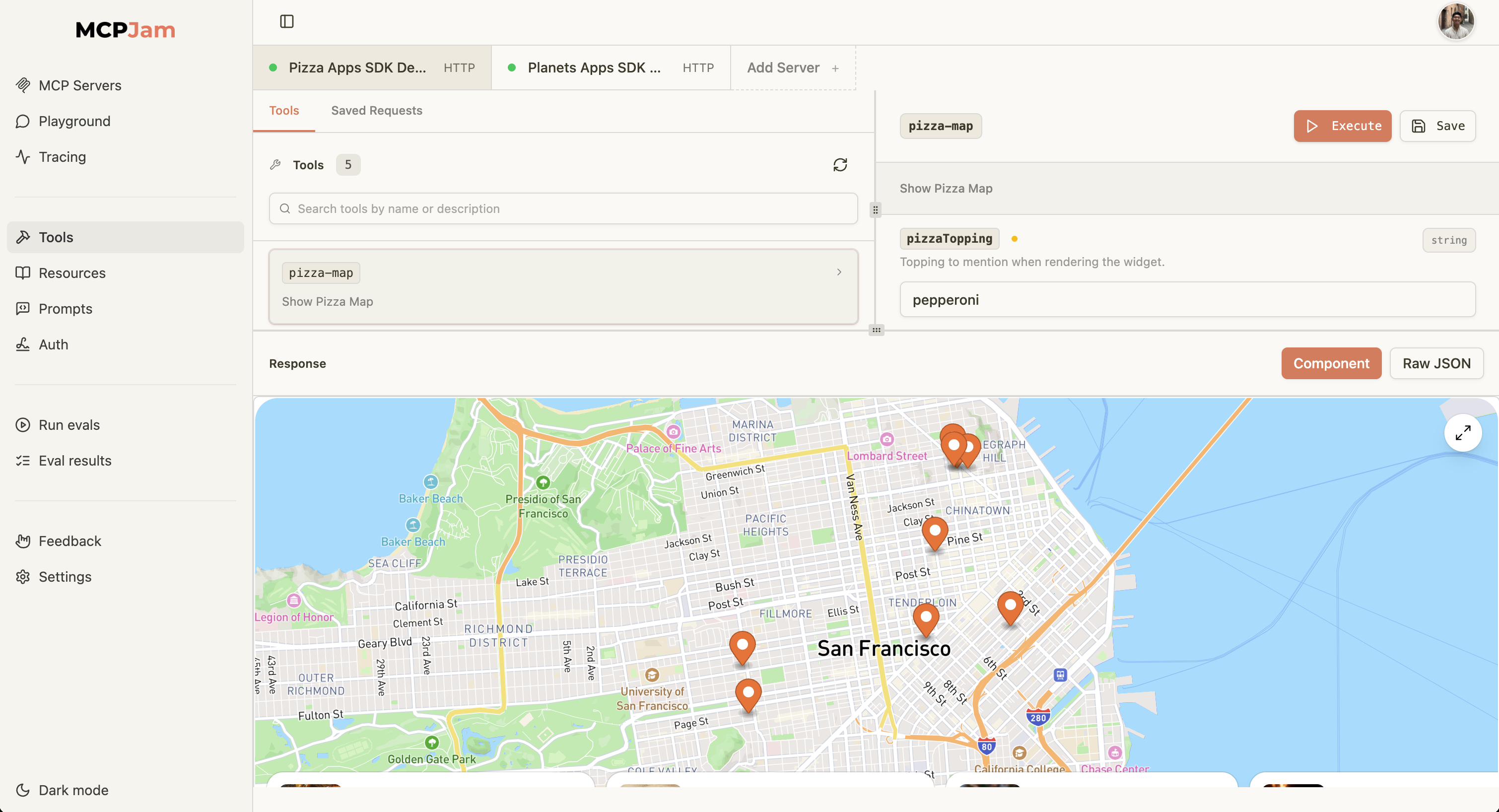1499x812 pixels.
Task: Click Add Server plus tab
Action: click(x=792, y=68)
